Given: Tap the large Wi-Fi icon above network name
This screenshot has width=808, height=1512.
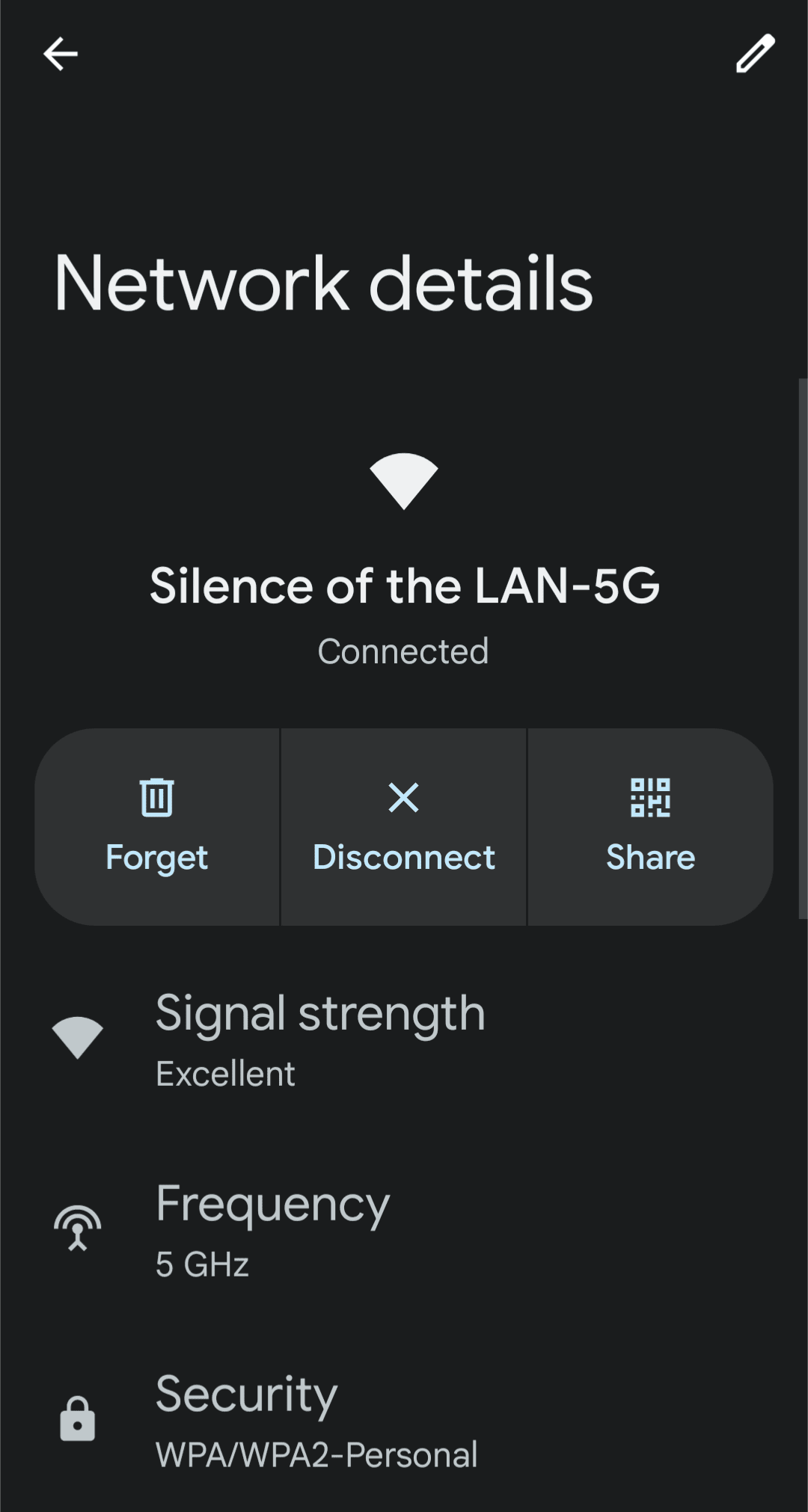Looking at the screenshot, I should click(x=404, y=481).
